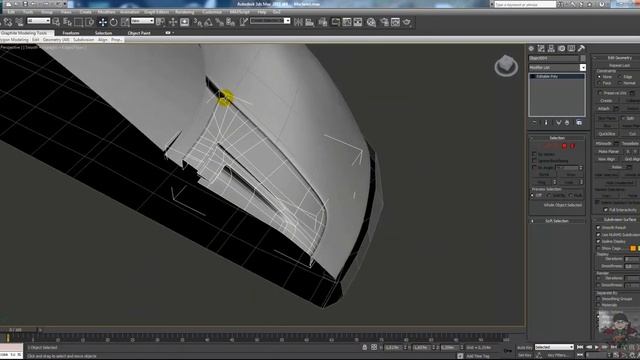Toggle By Angle checkbox
This screenshot has height=360, width=640.
534,168
